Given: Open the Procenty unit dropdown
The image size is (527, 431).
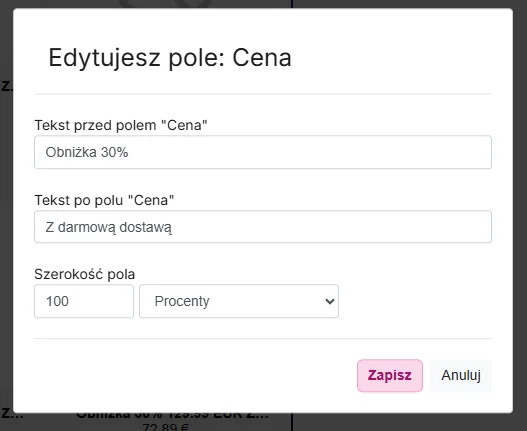Looking at the screenshot, I should point(239,301).
